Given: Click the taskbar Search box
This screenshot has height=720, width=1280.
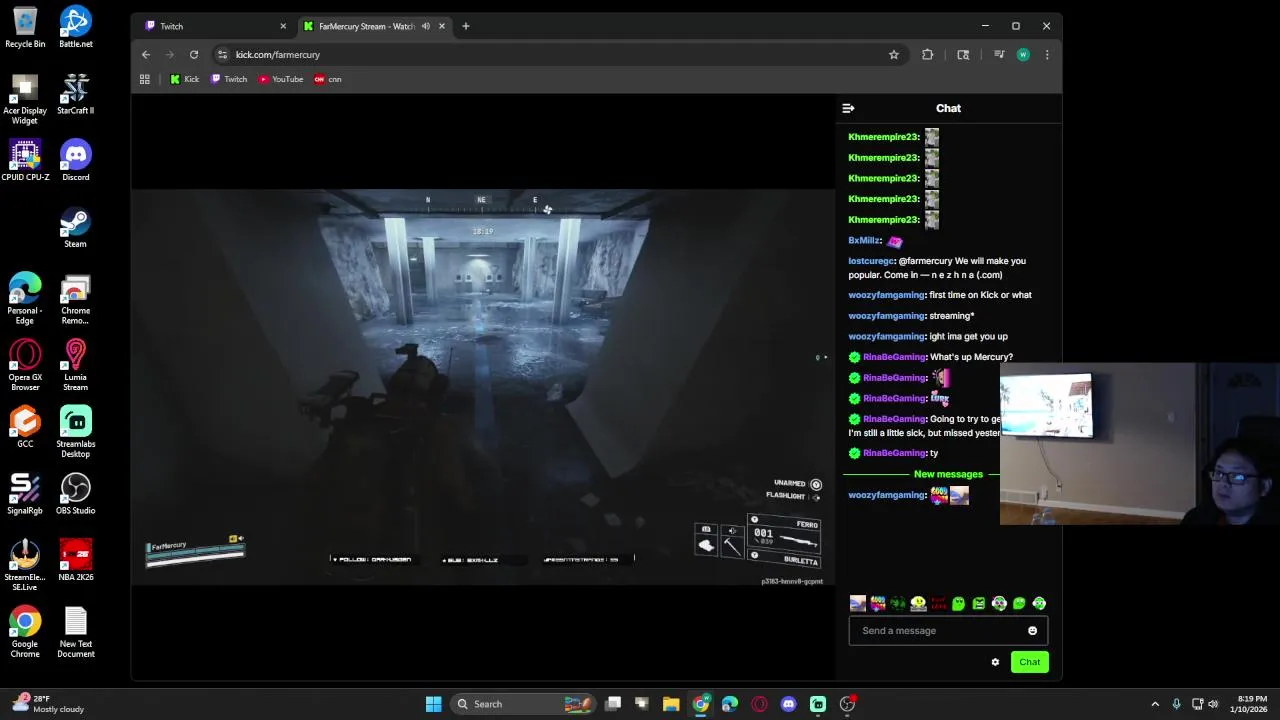Looking at the screenshot, I should 523,704.
